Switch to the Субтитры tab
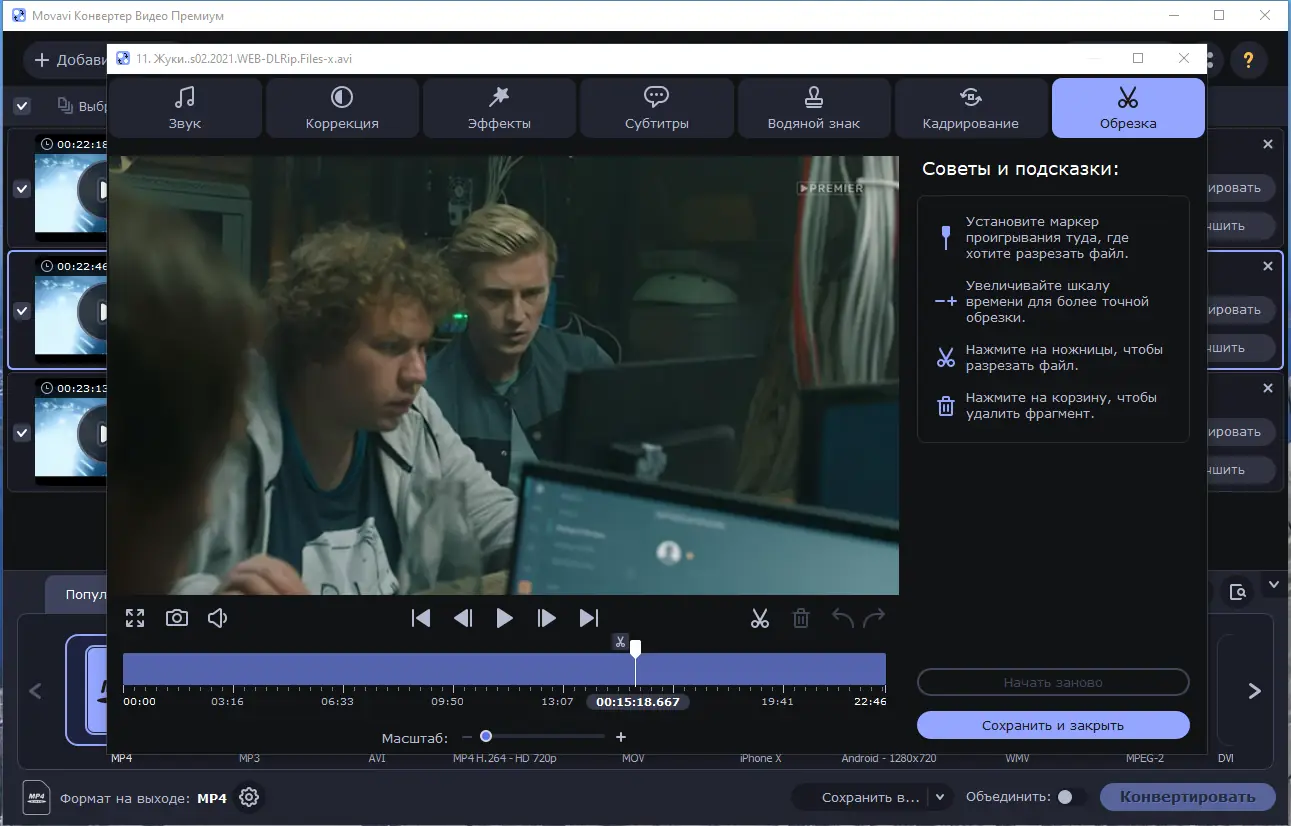This screenshot has height=826, width=1291. coord(656,108)
